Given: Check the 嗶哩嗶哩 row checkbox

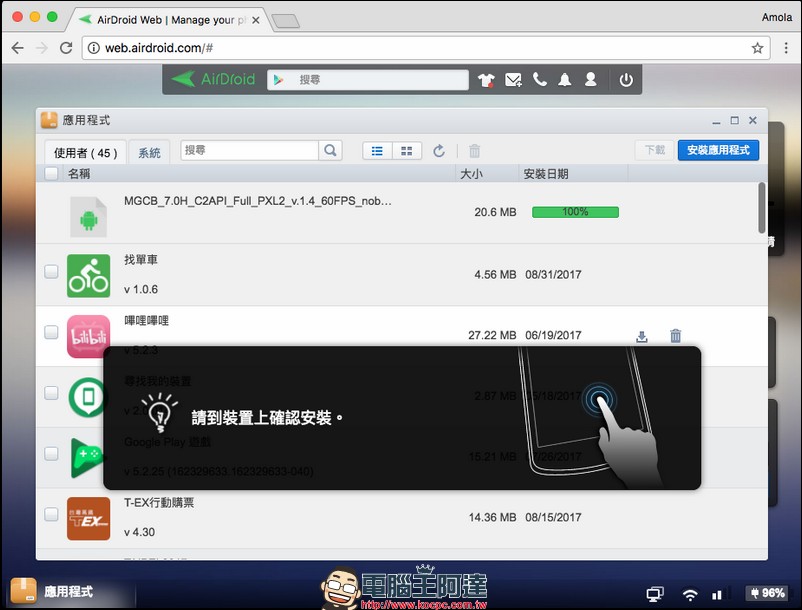Looking at the screenshot, I should pos(51,332).
